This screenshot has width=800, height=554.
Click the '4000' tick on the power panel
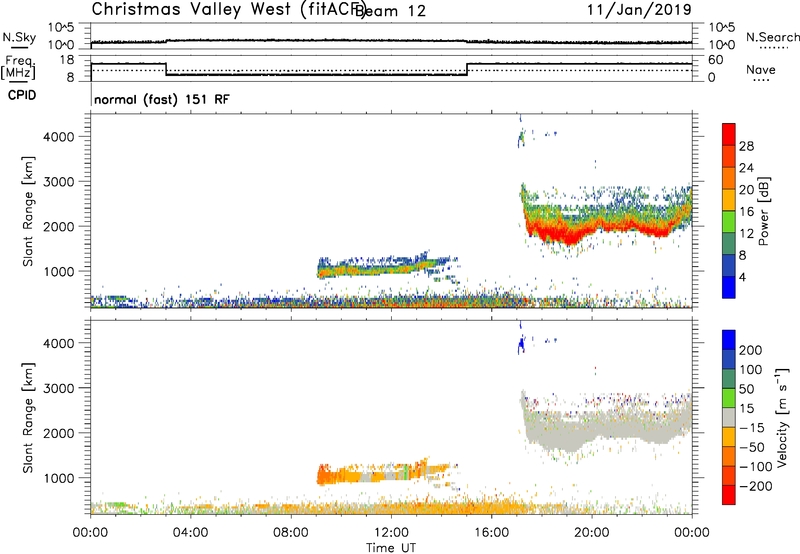(x=59, y=137)
